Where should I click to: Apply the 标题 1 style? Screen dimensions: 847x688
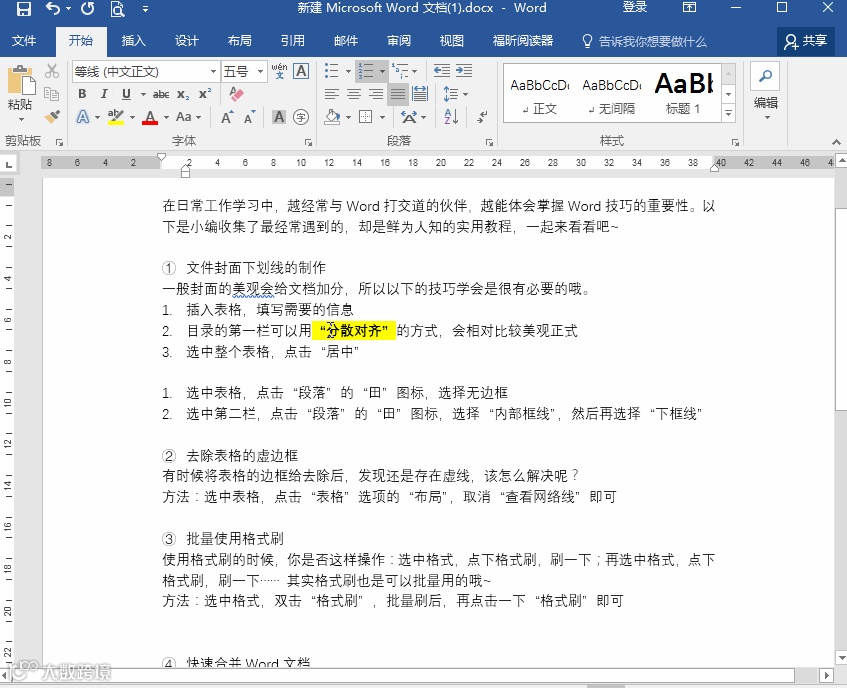(683, 96)
